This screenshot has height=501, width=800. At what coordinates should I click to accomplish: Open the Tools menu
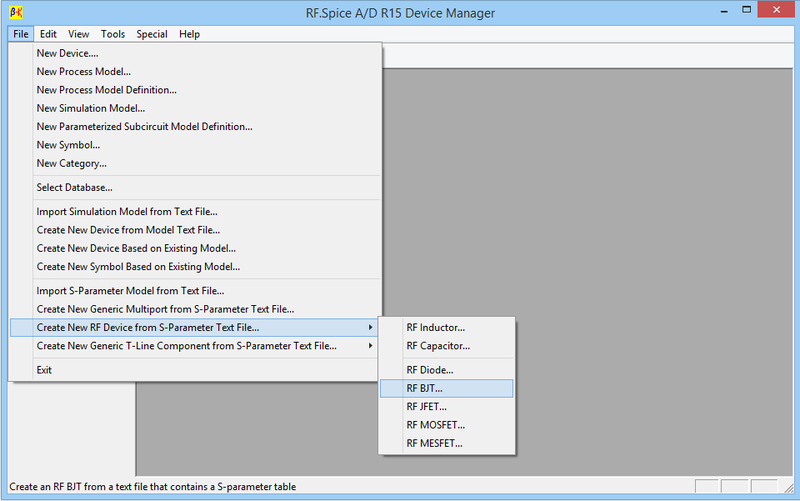coord(113,34)
